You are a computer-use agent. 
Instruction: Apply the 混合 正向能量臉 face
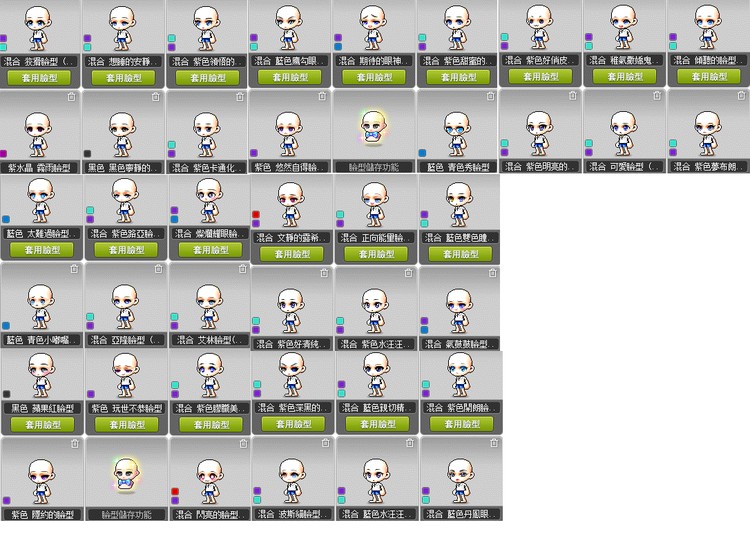376,254
